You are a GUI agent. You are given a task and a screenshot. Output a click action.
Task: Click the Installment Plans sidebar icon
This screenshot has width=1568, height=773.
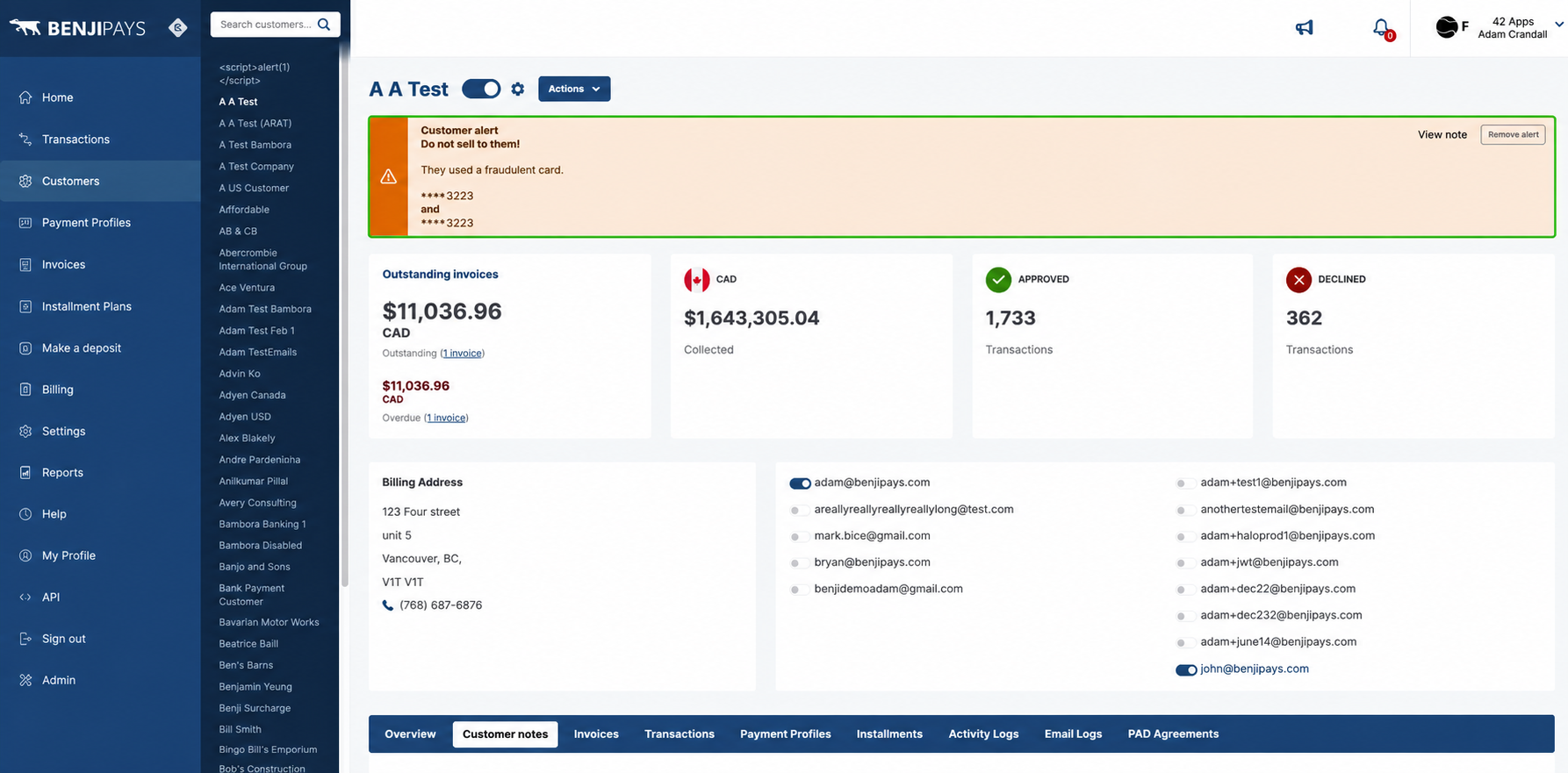click(25, 306)
